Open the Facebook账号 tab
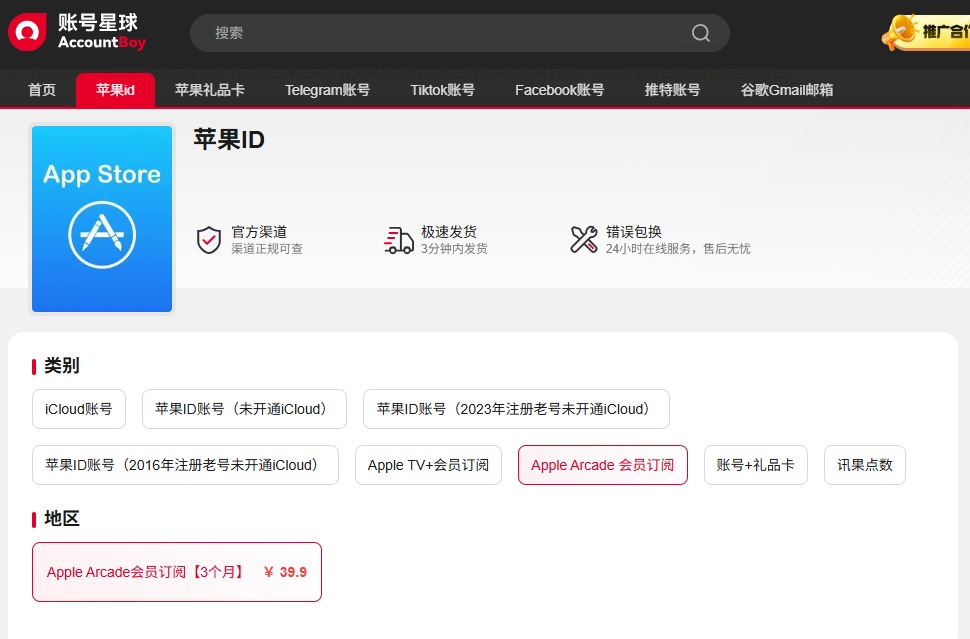 click(x=559, y=90)
